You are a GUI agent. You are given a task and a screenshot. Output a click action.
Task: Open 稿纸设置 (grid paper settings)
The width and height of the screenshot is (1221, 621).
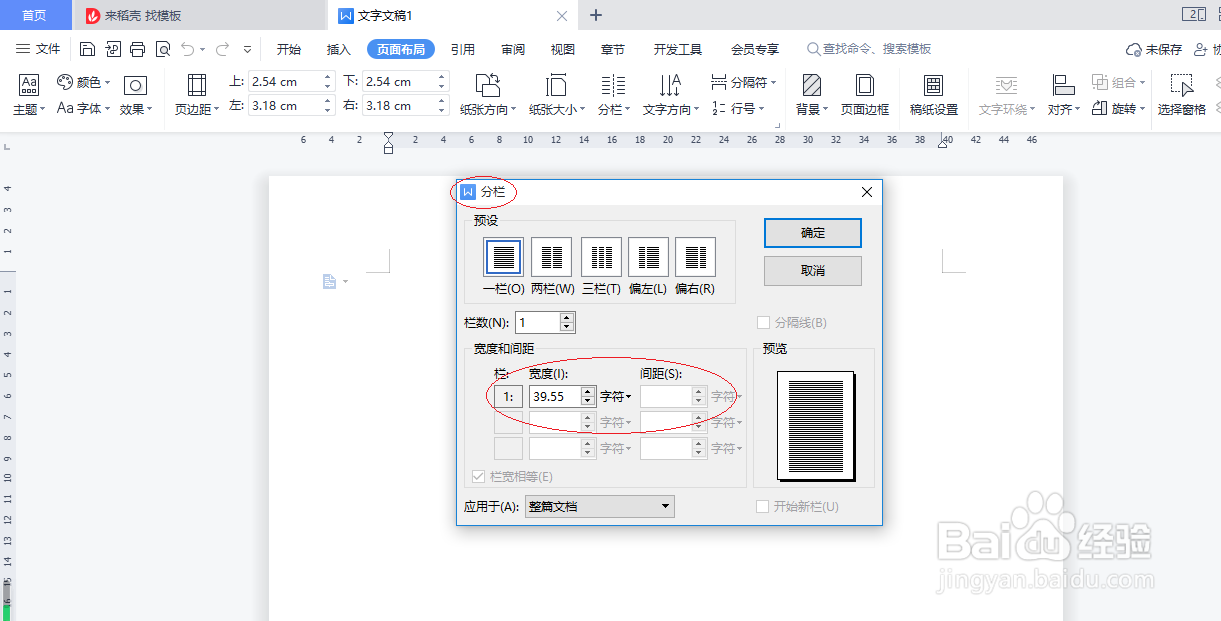point(933,95)
